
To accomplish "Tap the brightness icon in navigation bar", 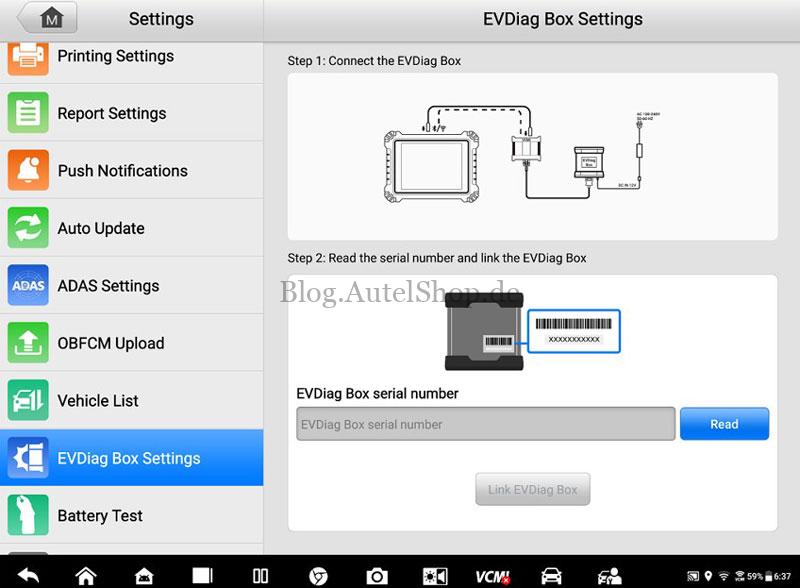I will coord(435,576).
